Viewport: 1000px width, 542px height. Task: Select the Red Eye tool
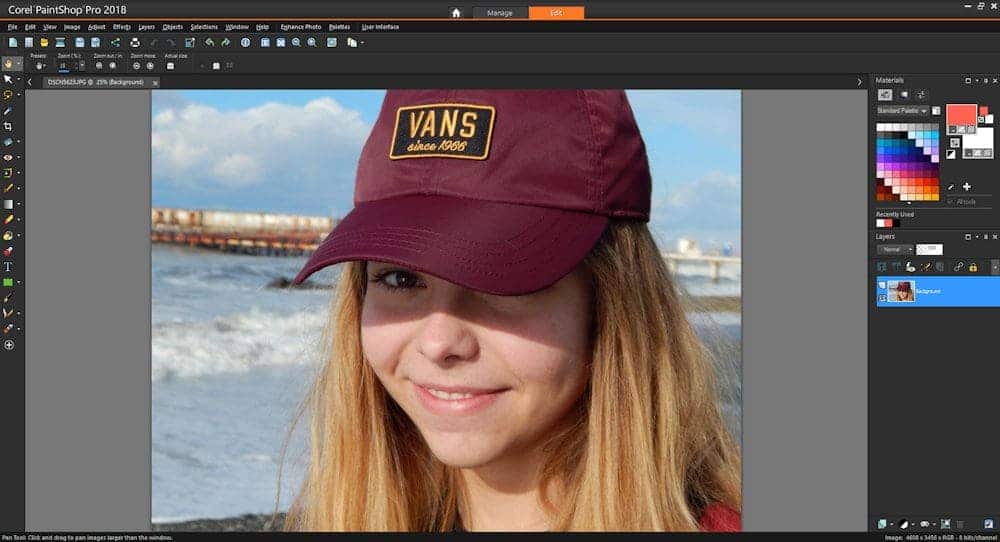click(8, 157)
